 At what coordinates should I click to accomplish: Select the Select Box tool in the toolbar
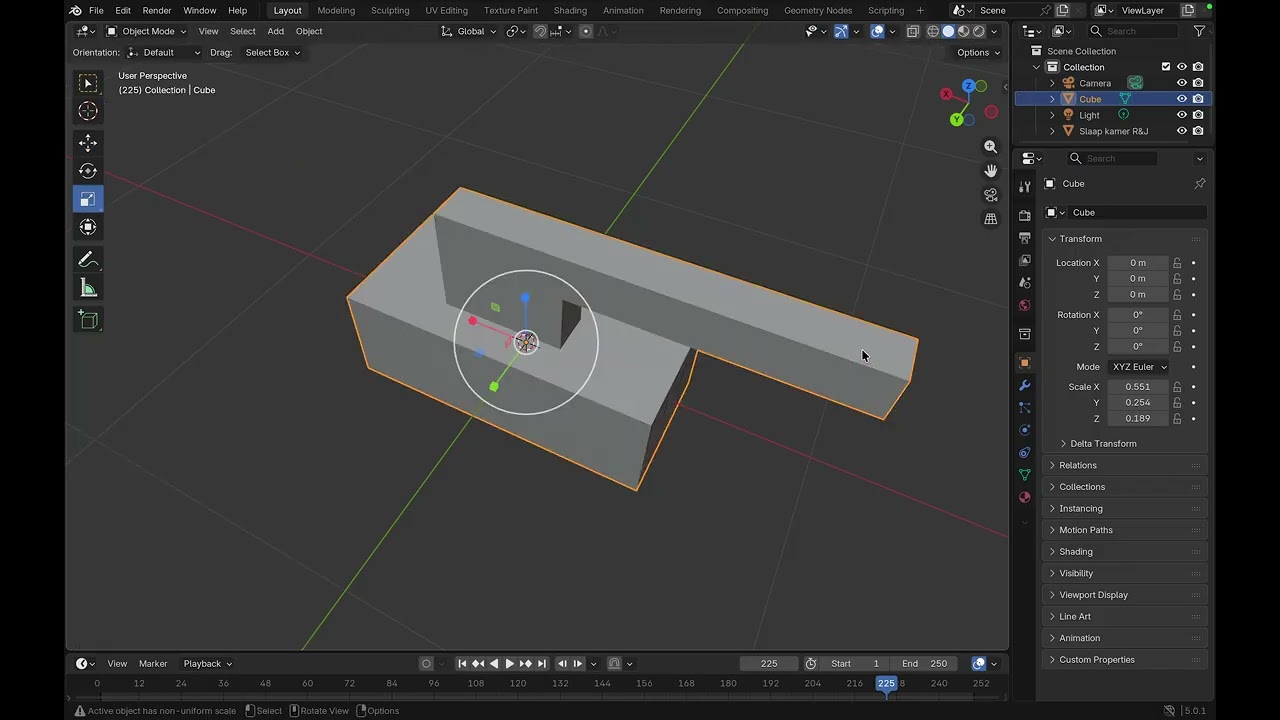coord(88,83)
